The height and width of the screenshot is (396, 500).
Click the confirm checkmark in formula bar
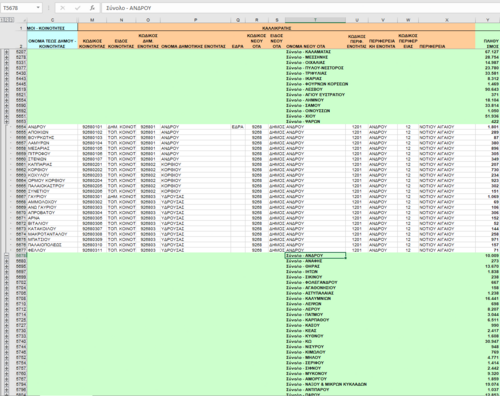pyautogui.click(x=77, y=8)
